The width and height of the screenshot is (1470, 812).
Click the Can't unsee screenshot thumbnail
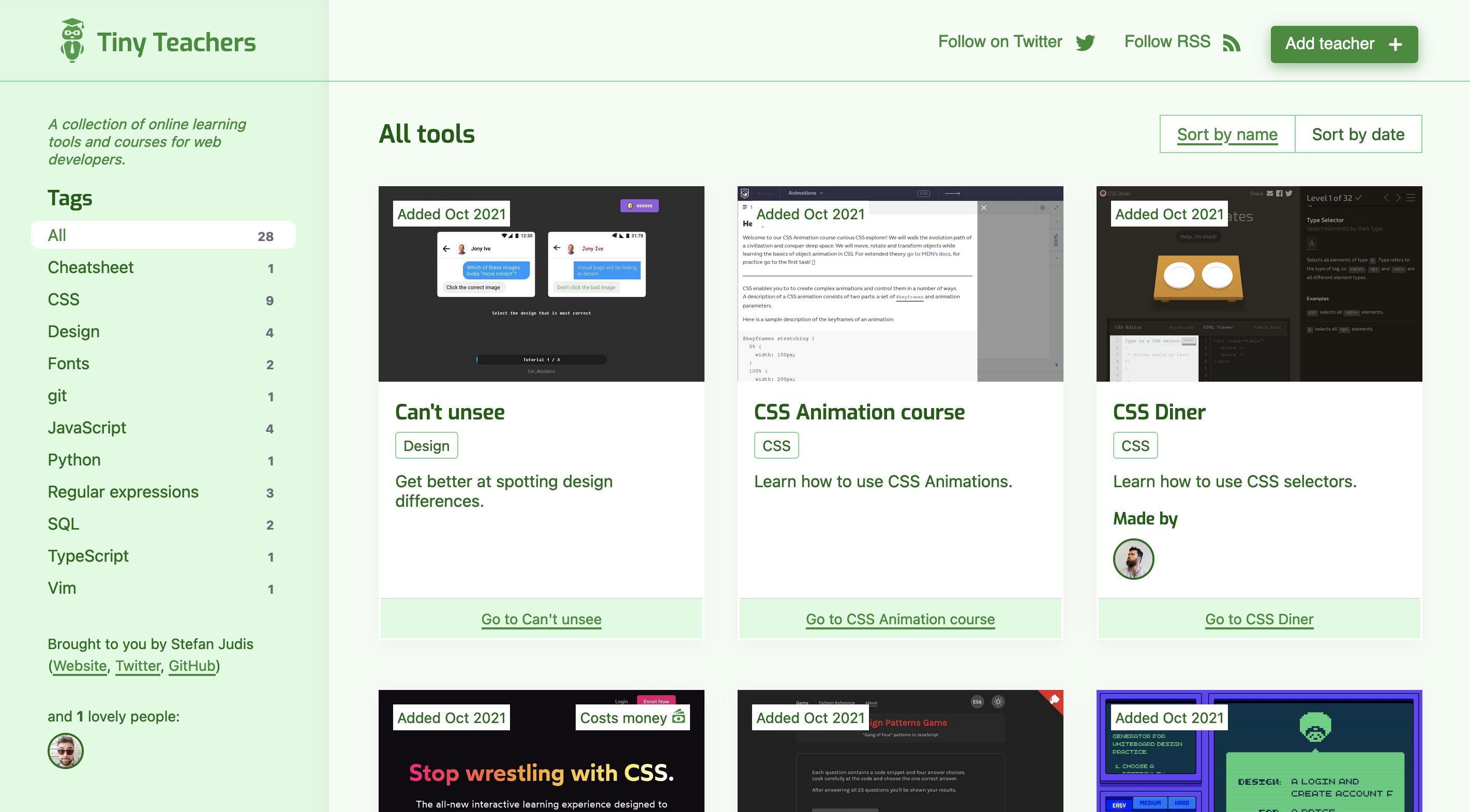click(541, 283)
